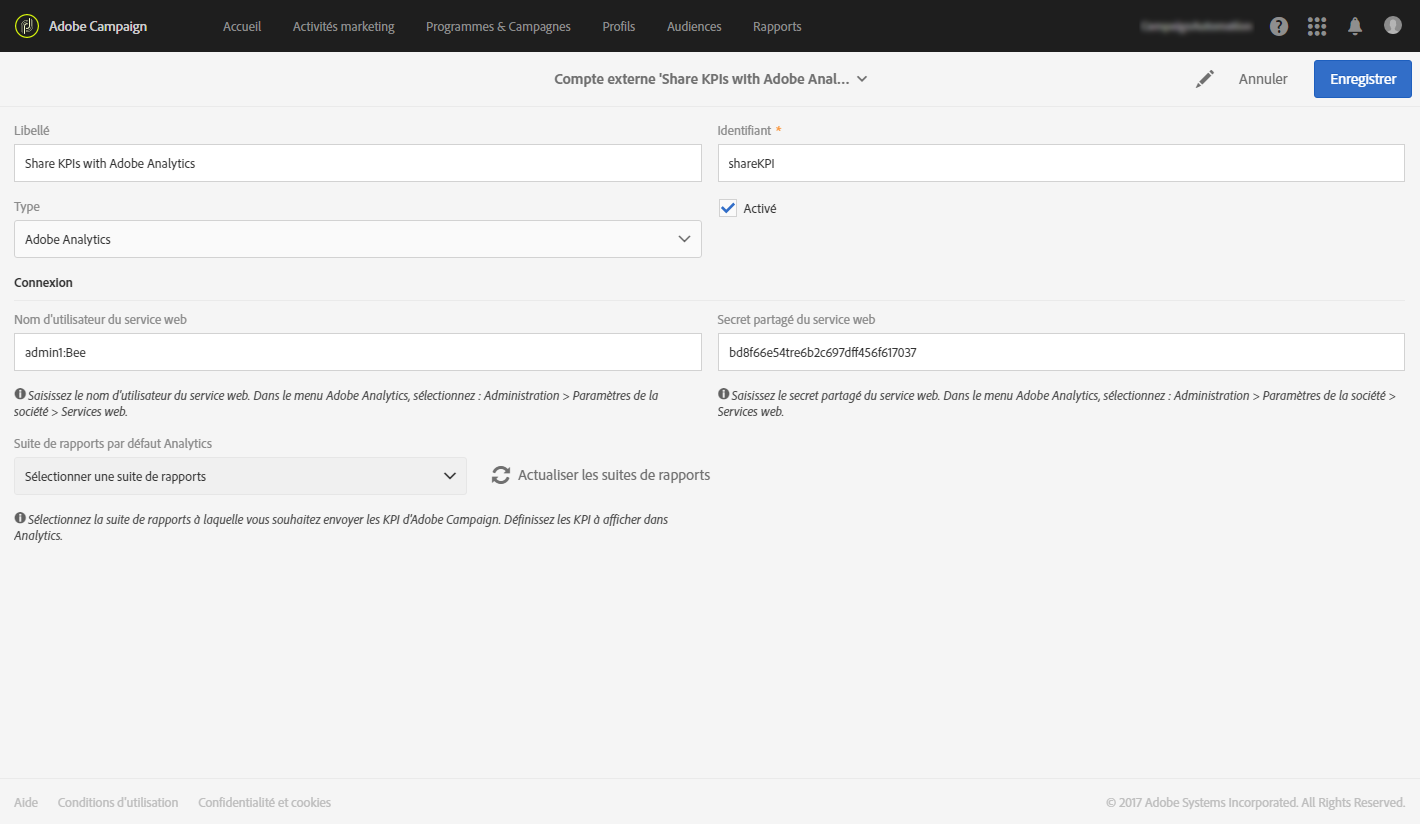Select the Rapports menu item
Image resolution: width=1422 pixels, height=827 pixels.
(x=777, y=27)
